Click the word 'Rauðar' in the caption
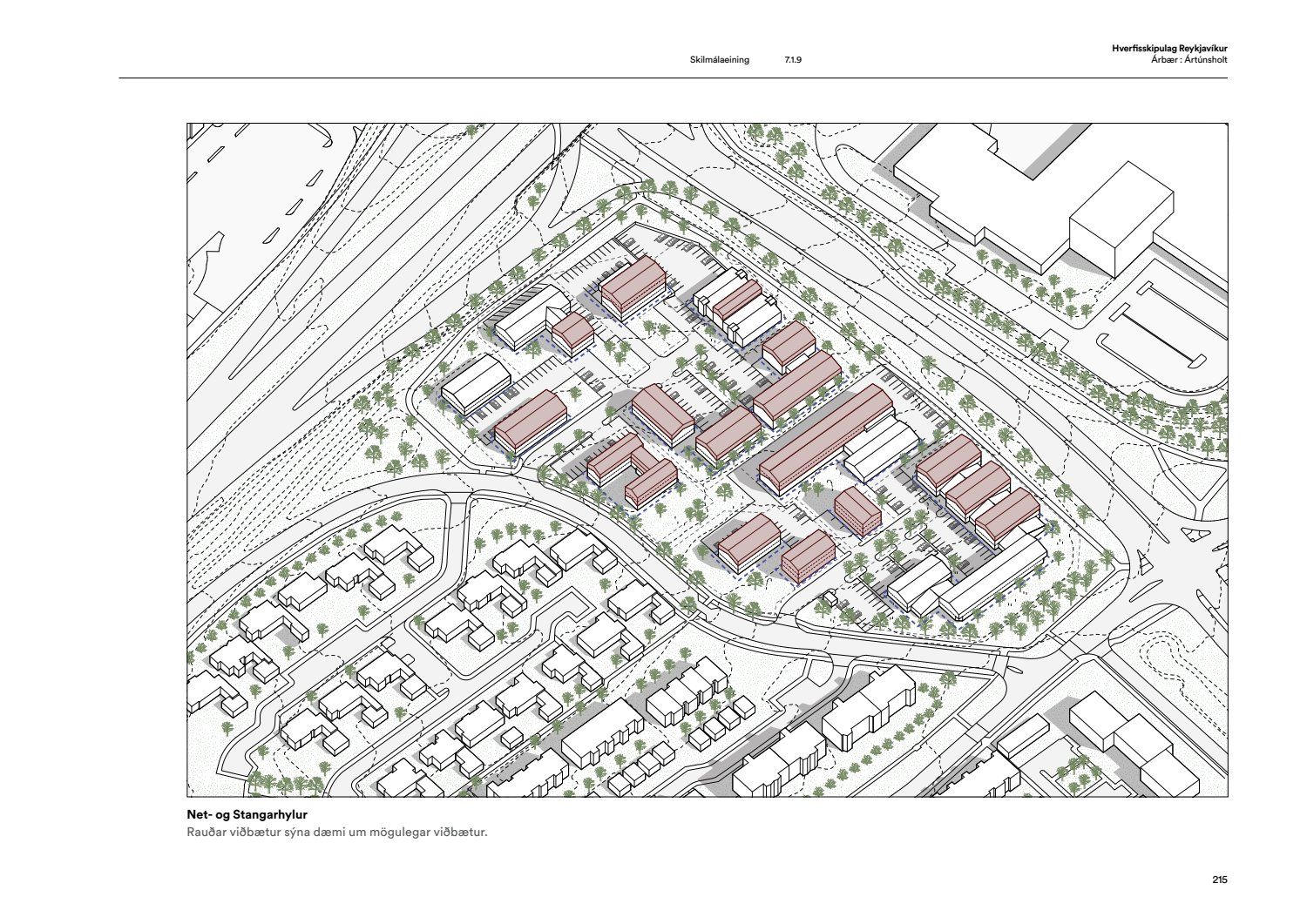 pos(206,832)
